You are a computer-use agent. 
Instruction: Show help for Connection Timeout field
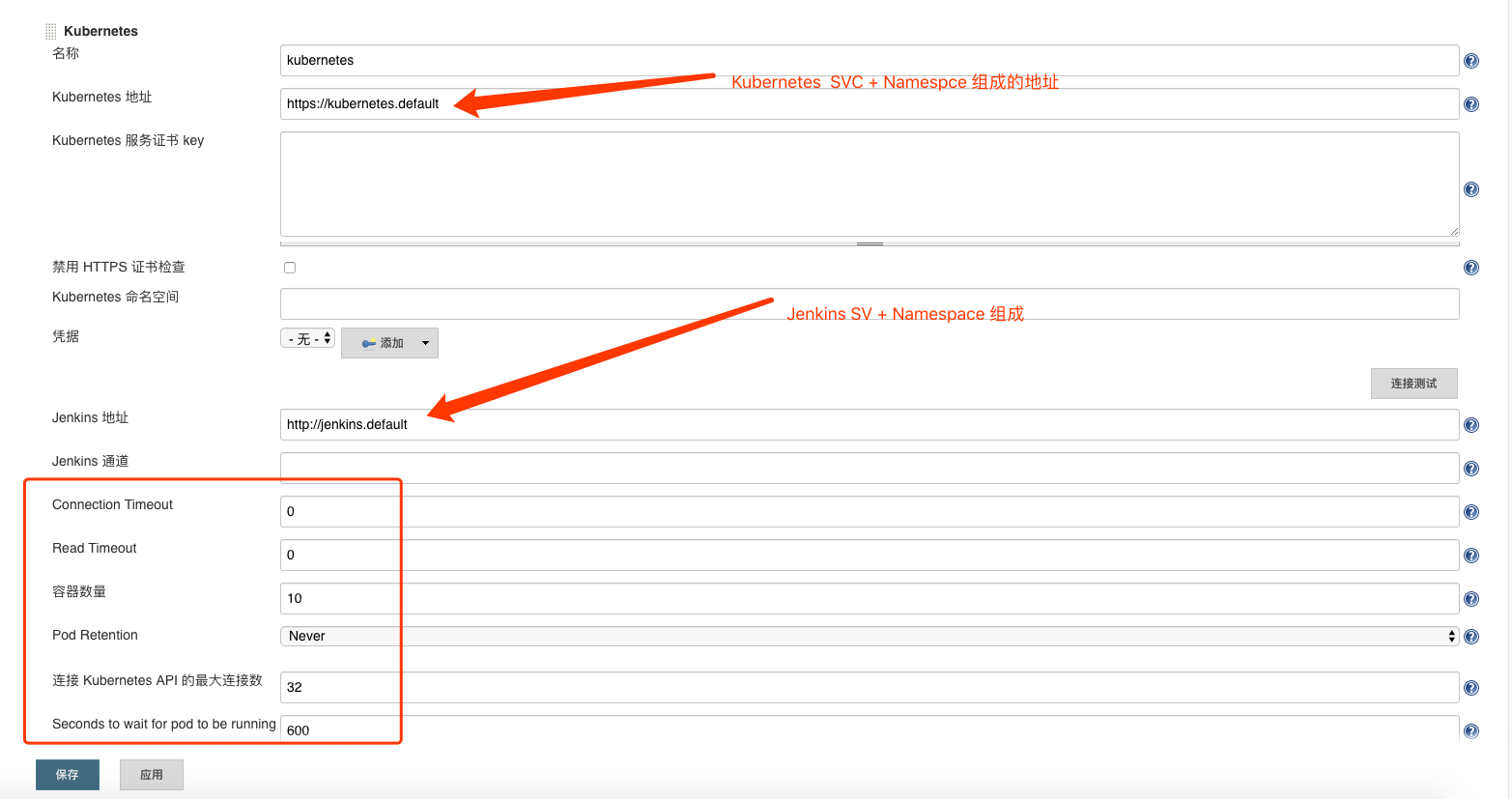pyautogui.click(x=1470, y=512)
